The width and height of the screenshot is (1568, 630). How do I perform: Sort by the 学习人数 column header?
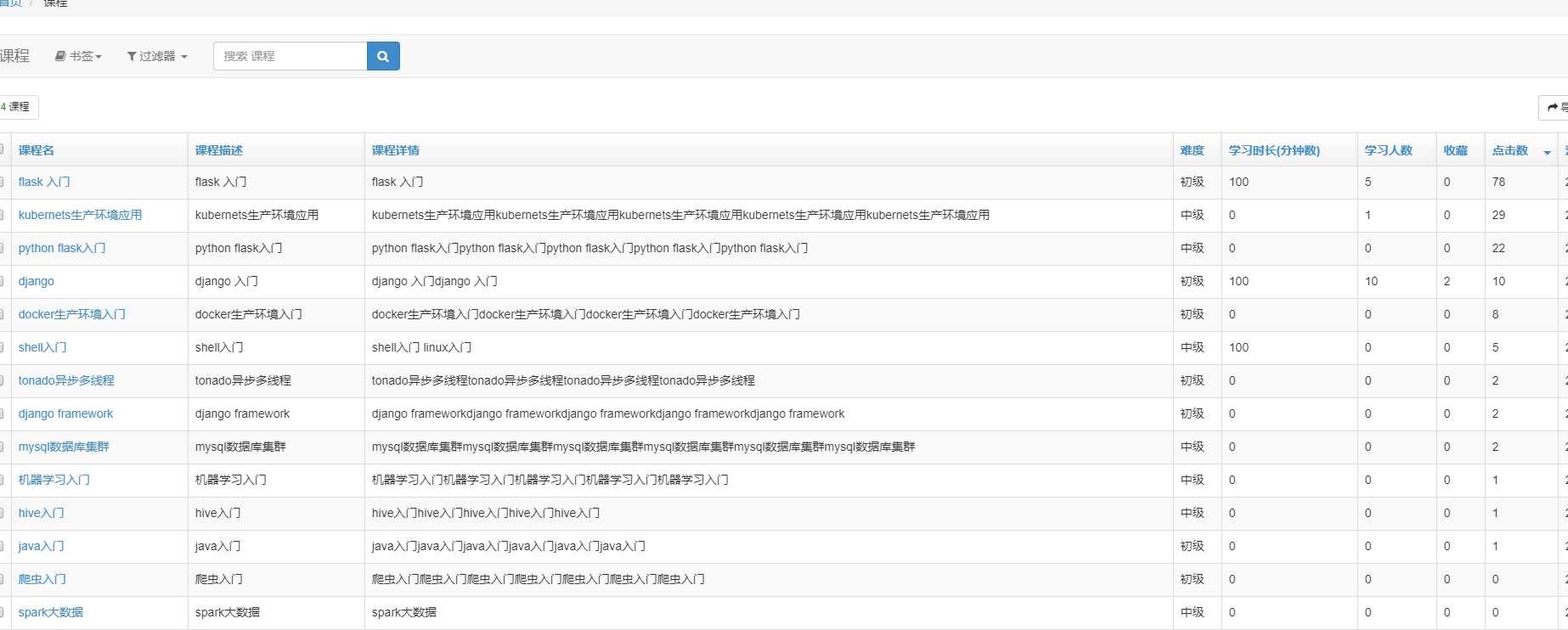(x=1389, y=150)
